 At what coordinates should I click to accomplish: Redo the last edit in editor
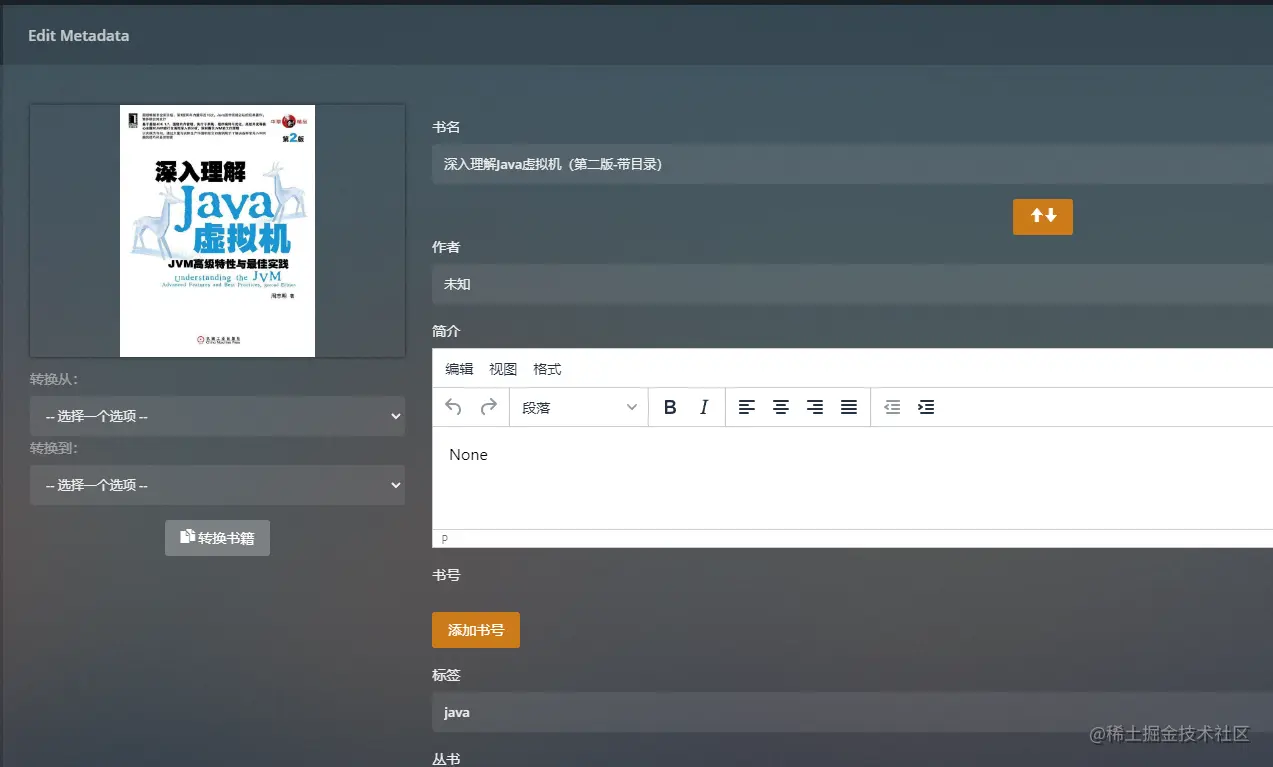[489, 407]
